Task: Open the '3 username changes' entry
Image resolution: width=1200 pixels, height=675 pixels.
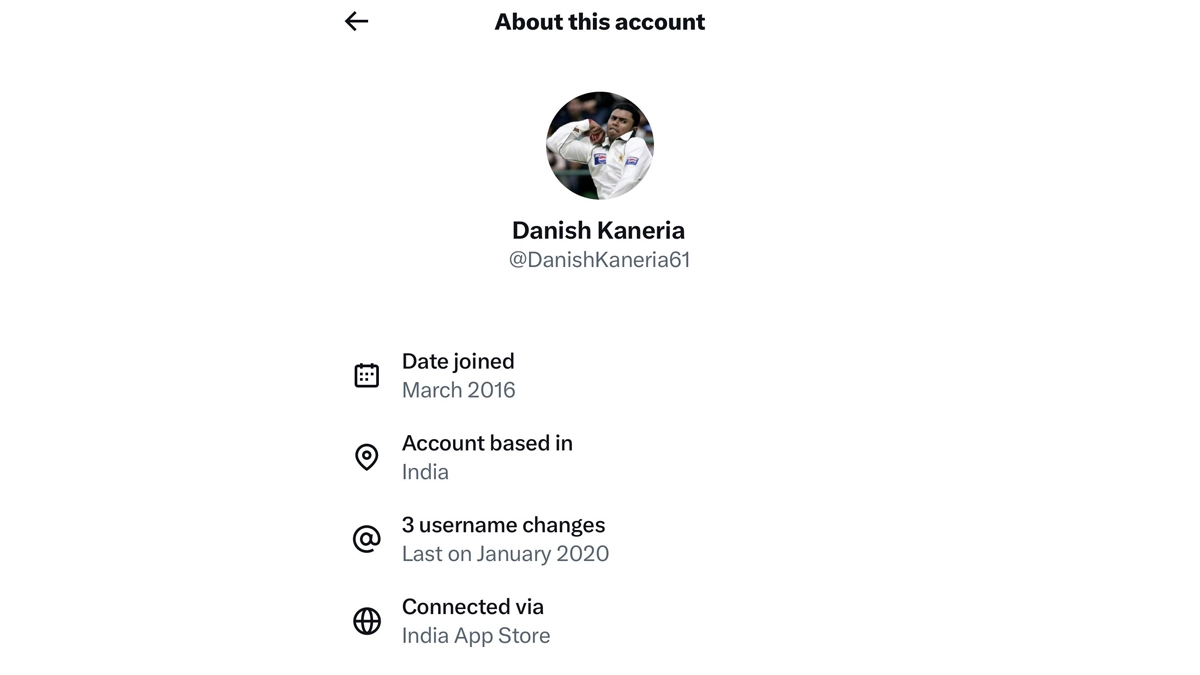Action: tap(503, 525)
